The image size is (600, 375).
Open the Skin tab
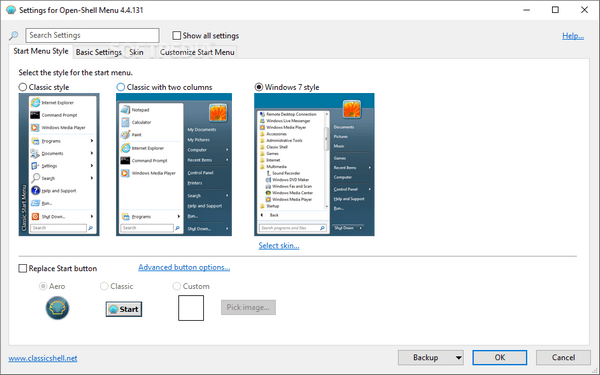click(136, 52)
